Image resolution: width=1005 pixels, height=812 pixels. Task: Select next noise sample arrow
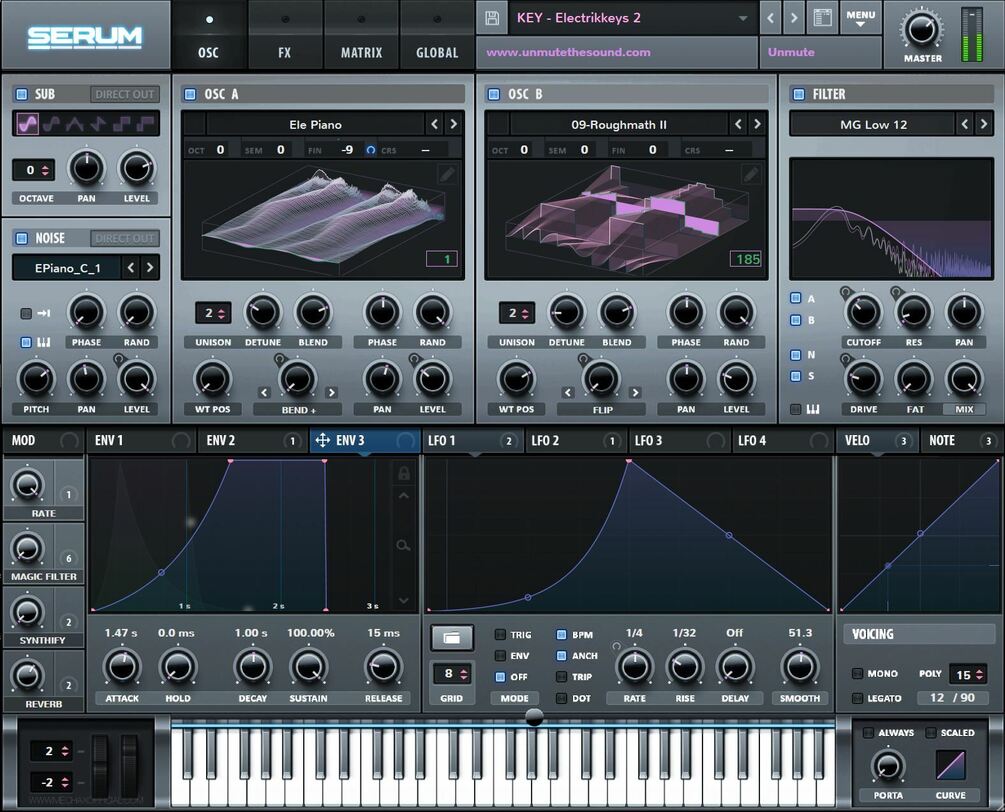150,267
